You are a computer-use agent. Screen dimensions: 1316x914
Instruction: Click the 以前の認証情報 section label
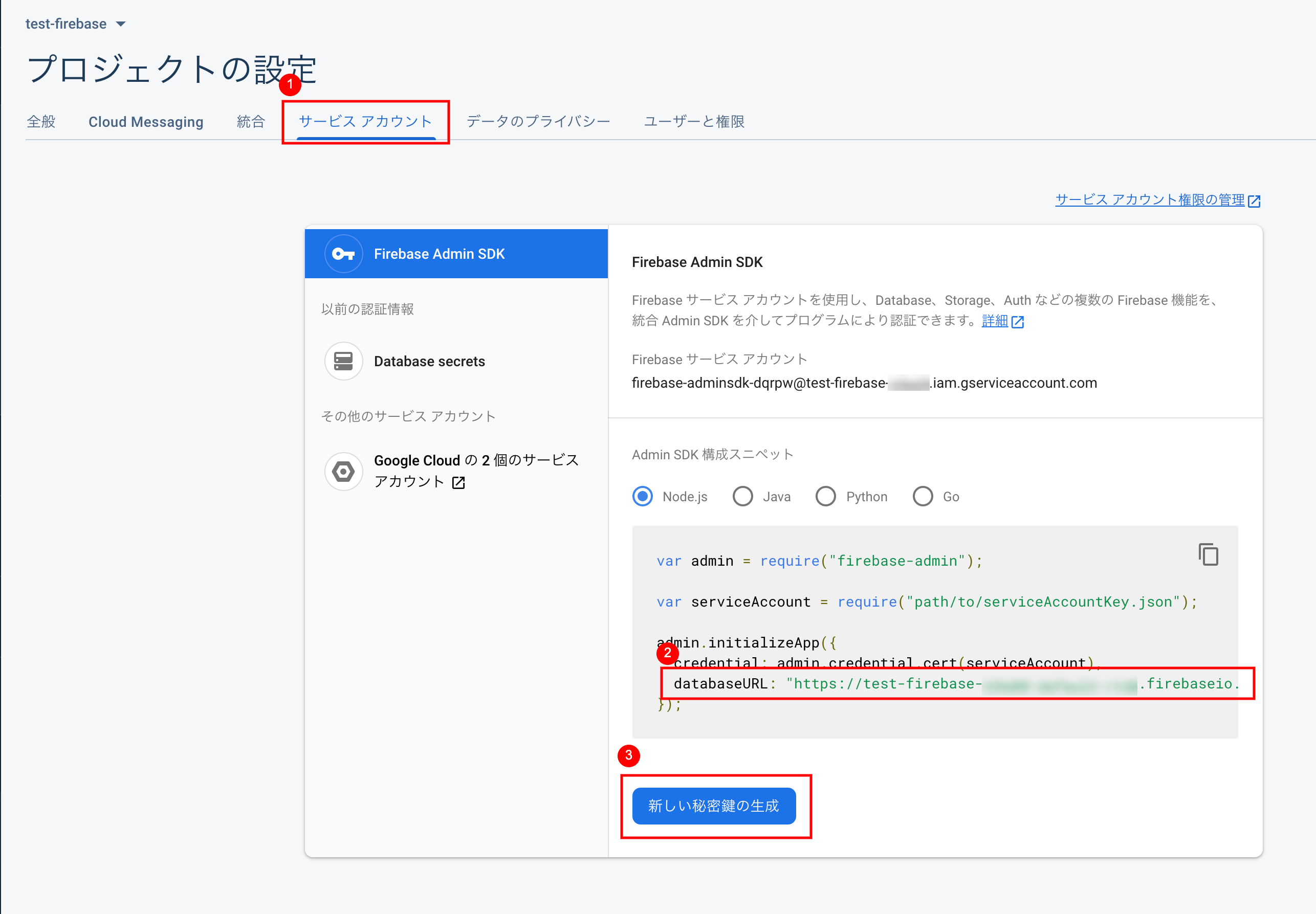[368, 309]
